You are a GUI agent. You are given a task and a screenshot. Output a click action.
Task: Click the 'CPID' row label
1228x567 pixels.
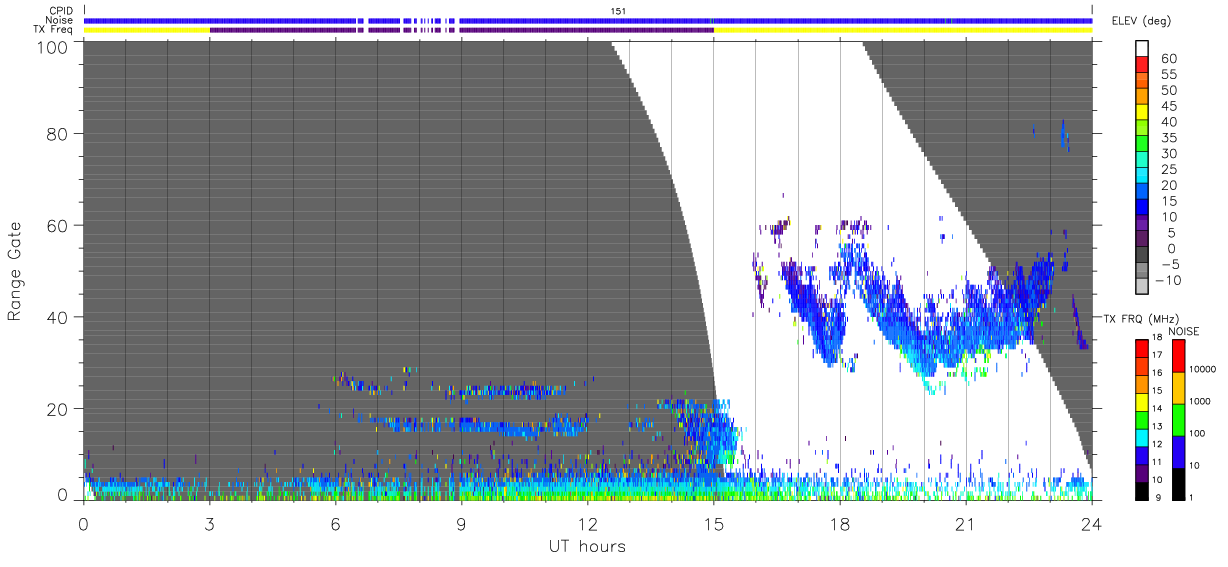click(x=59, y=11)
